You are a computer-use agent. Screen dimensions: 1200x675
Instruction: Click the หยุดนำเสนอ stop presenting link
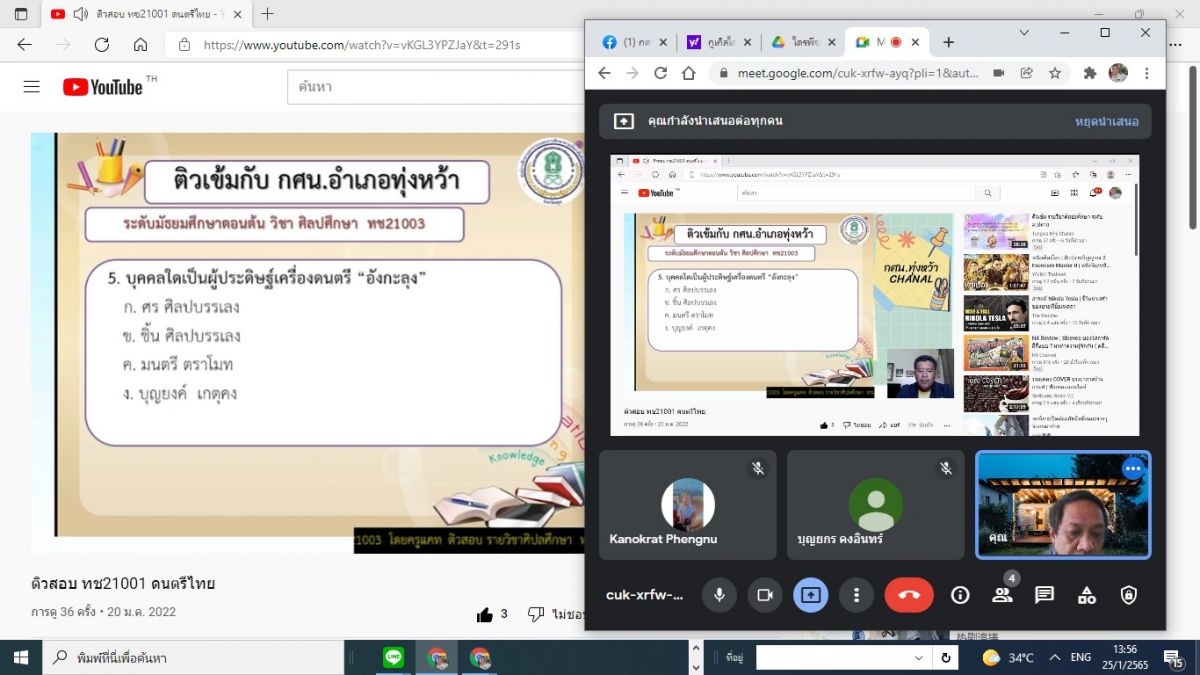point(1106,121)
